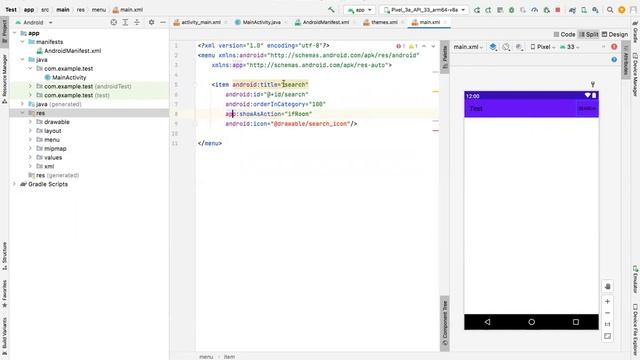
Task: Click the Collapse All icon in Project panel
Action: click(x=137, y=22)
